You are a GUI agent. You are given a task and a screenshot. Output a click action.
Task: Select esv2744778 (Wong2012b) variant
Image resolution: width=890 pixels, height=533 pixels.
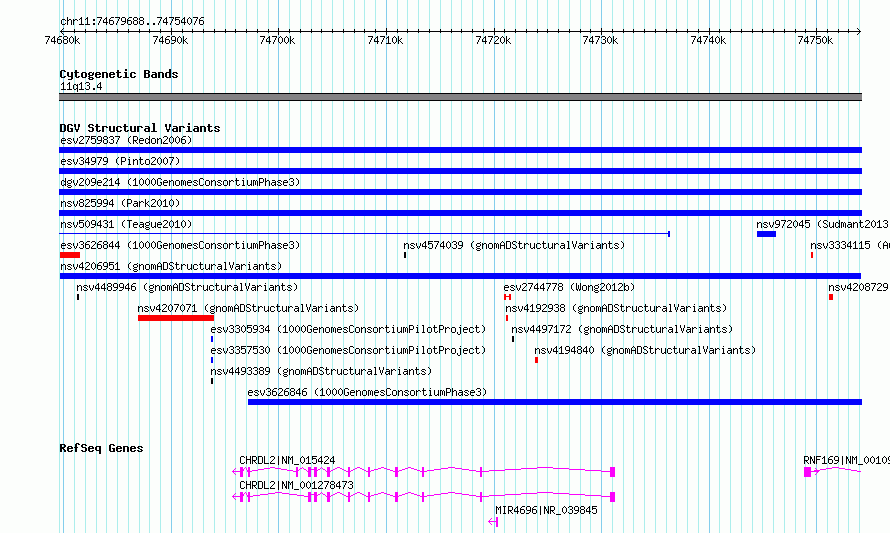point(569,287)
